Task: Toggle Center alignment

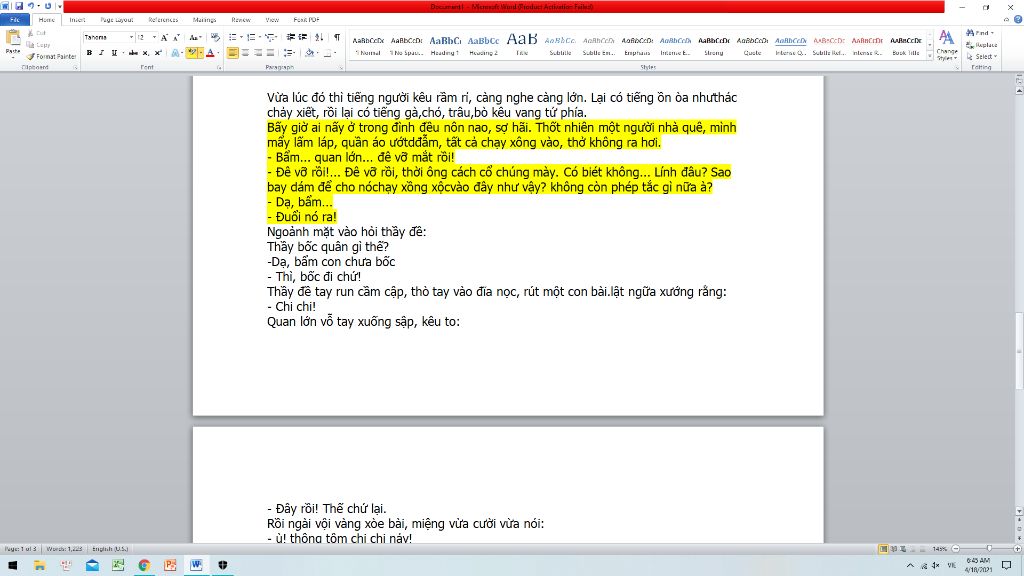Action: coord(246,53)
